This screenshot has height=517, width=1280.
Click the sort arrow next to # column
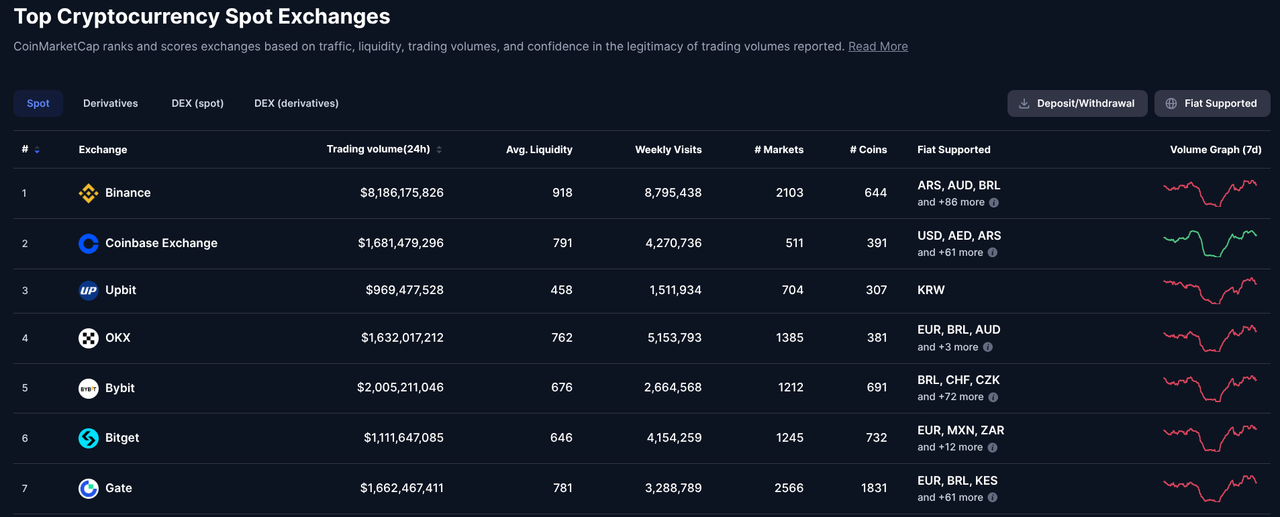coord(37,150)
